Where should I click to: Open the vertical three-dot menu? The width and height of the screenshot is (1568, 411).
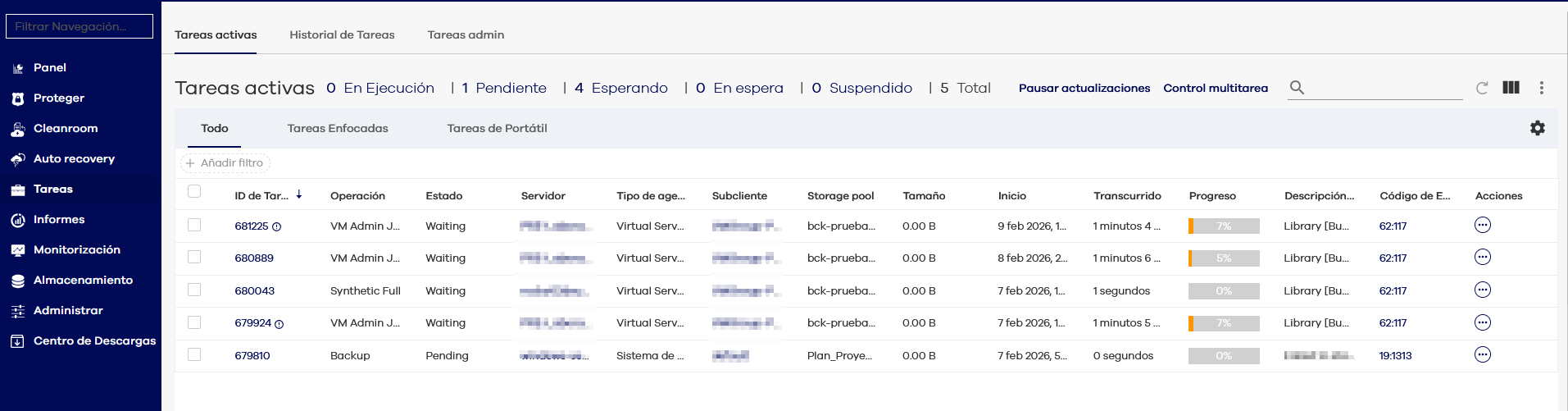point(1541,88)
